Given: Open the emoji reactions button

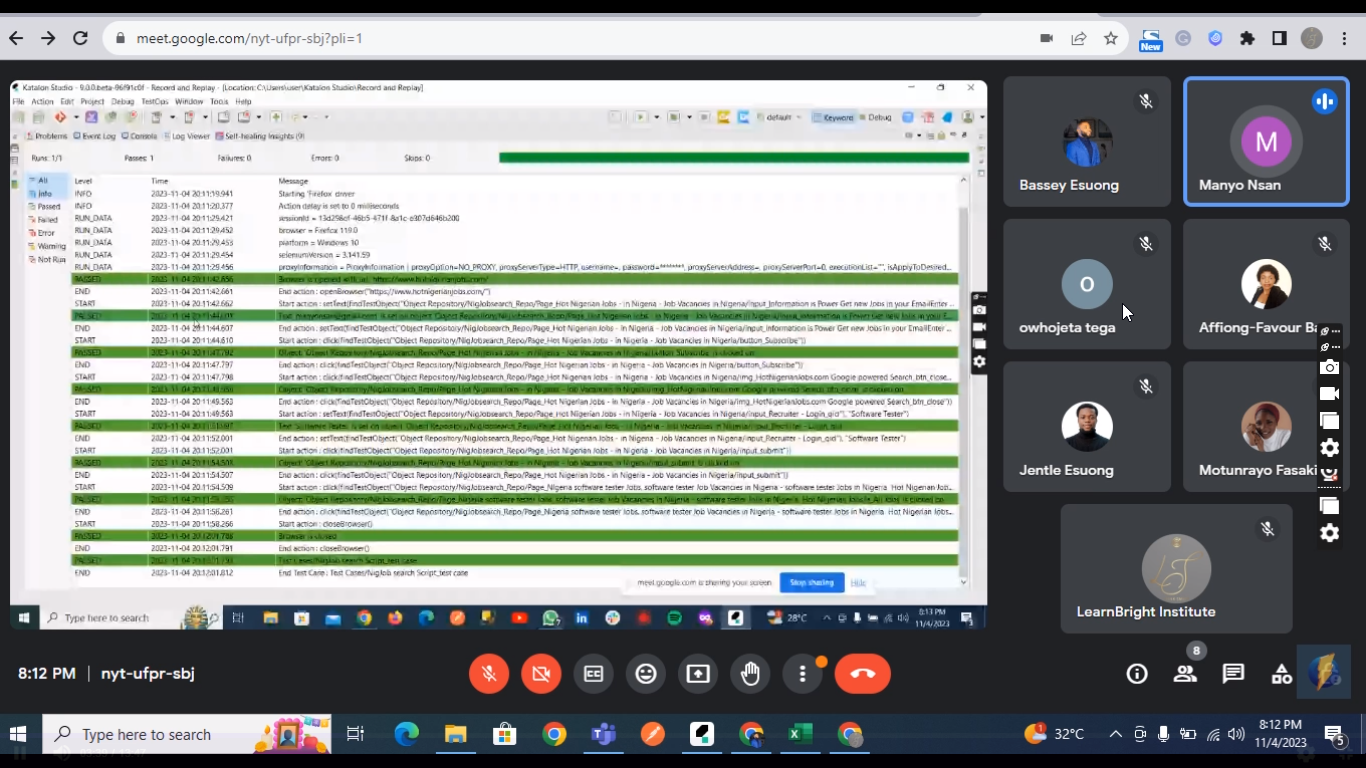Looking at the screenshot, I should 646,674.
